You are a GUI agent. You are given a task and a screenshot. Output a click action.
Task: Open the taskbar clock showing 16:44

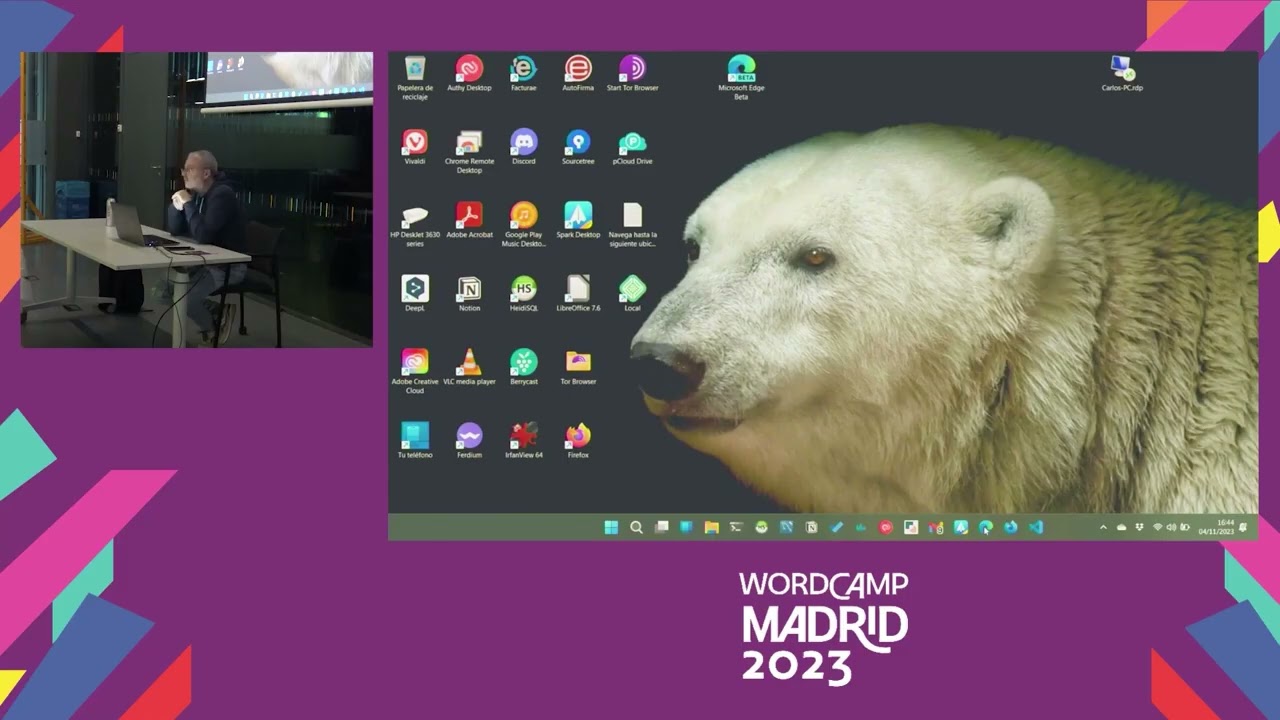click(x=1216, y=527)
